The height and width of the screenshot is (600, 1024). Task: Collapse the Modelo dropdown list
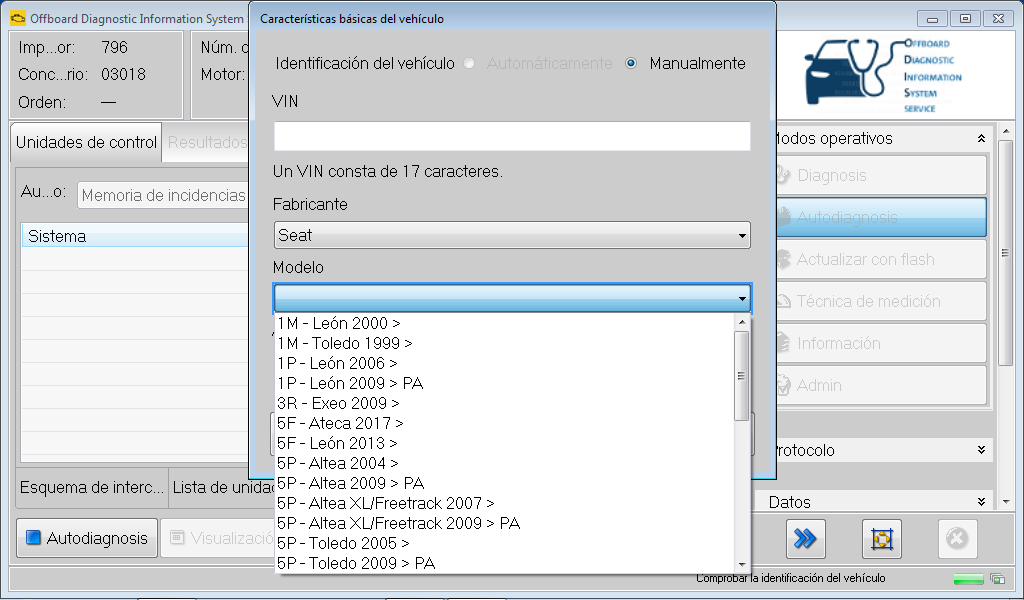[x=742, y=298]
